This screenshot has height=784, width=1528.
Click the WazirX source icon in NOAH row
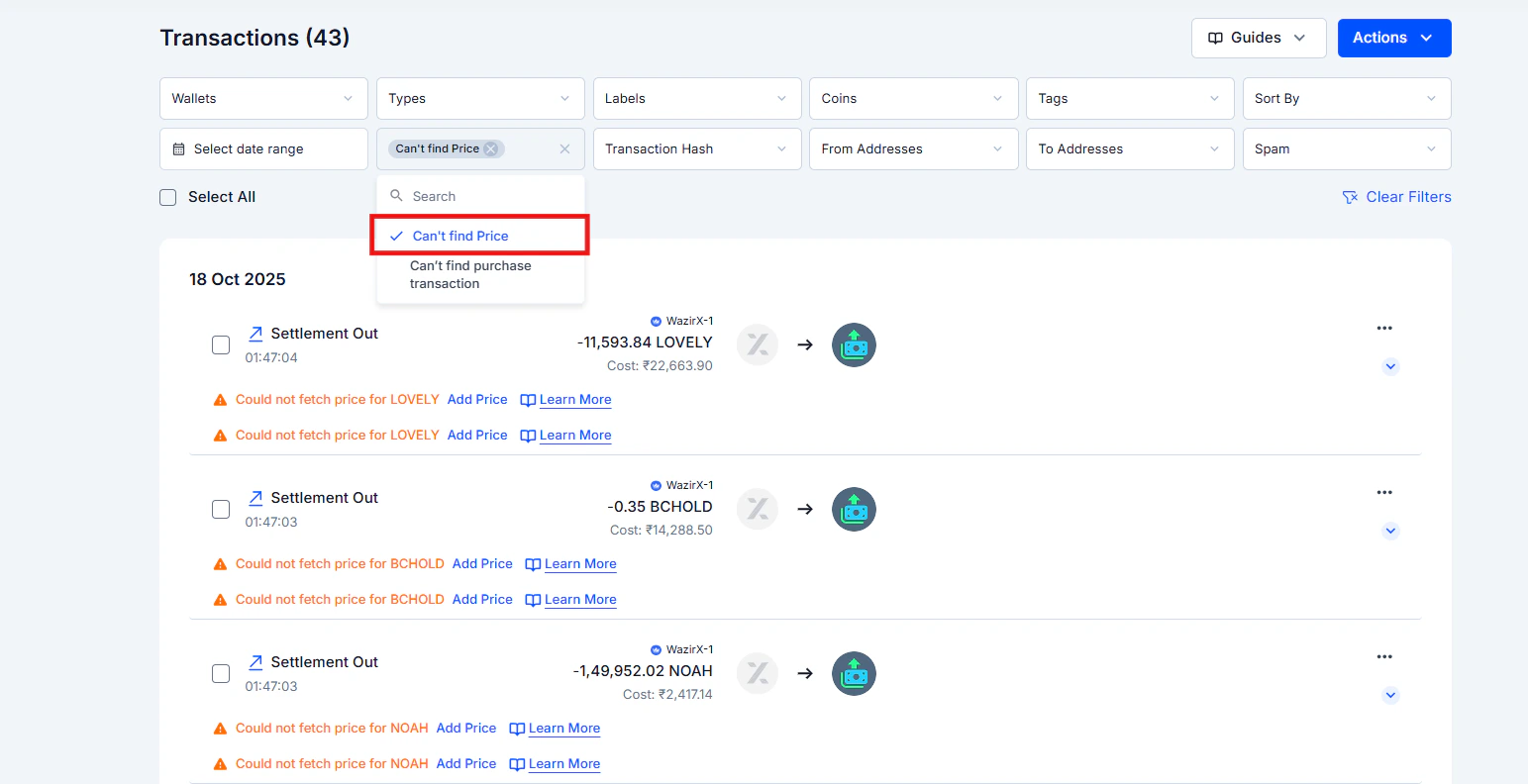tap(758, 673)
